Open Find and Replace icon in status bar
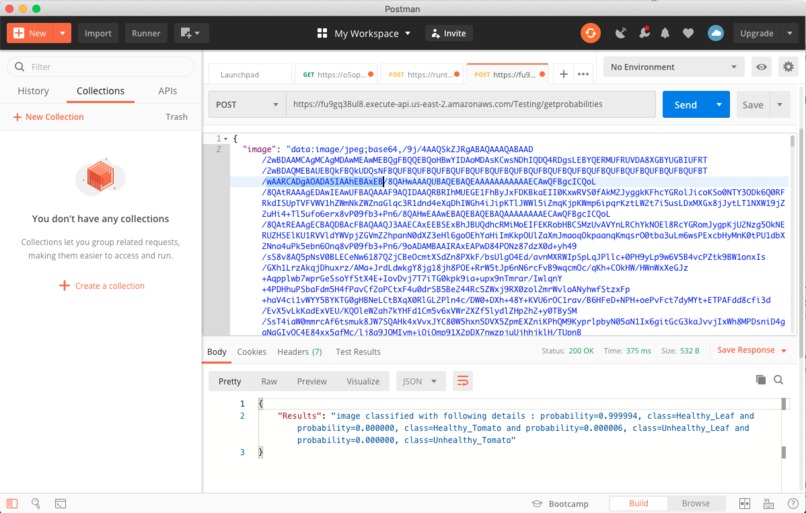This screenshot has width=806, height=513. (x=35, y=504)
